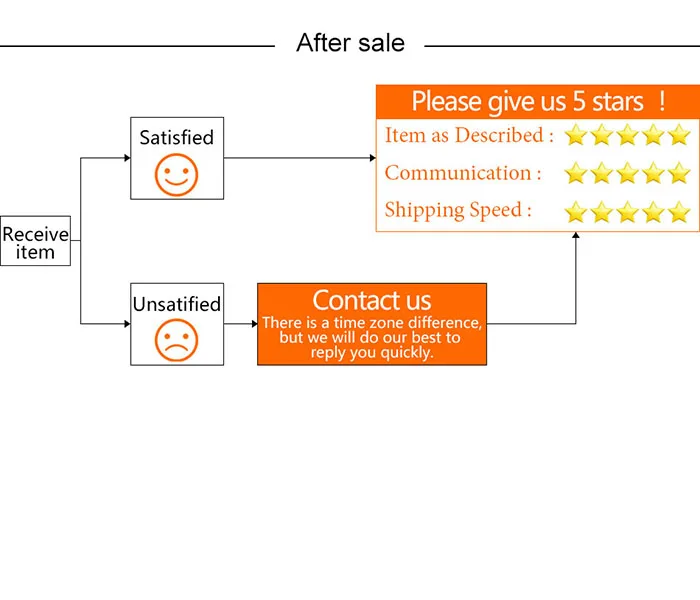Screen dimensions: 700x600
Task: Click the exclamation mark in orange banner
Action: point(662,101)
